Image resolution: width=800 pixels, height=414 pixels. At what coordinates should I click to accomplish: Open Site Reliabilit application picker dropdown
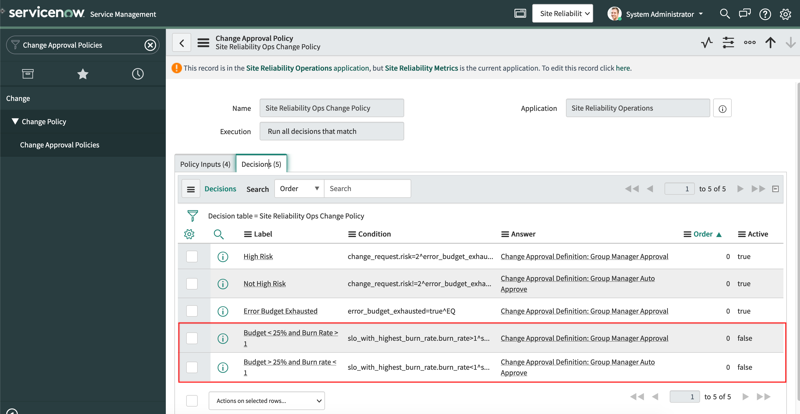tap(563, 14)
